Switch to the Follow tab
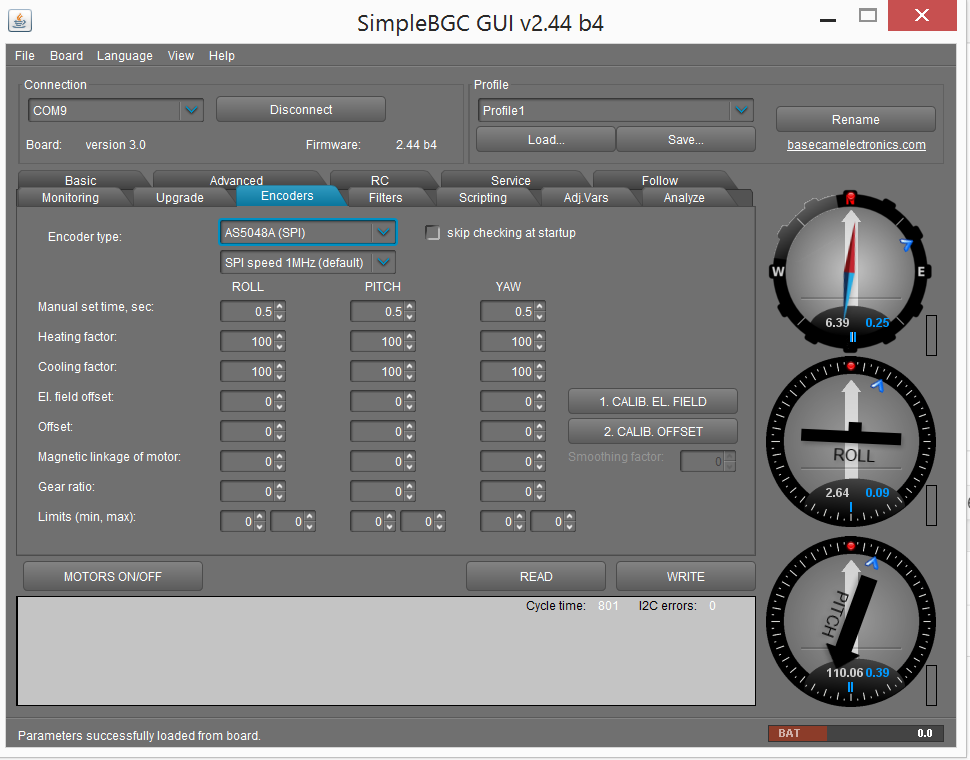This screenshot has width=970, height=760. click(x=659, y=180)
